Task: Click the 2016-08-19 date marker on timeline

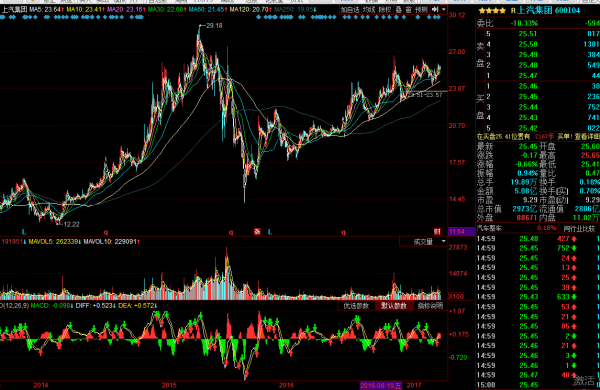Action: pos(381,385)
